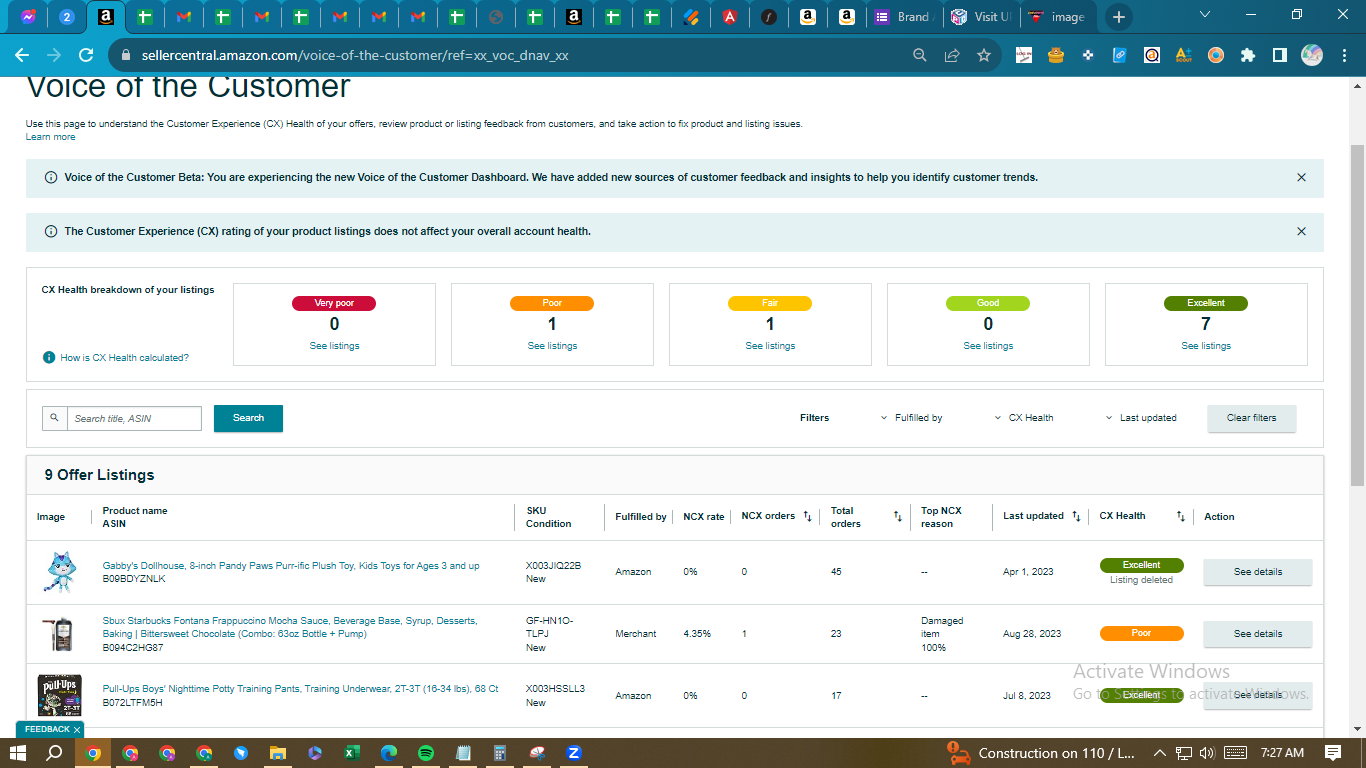
Task: Click the Pull-Ups product thumbnail
Action: point(60,695)
